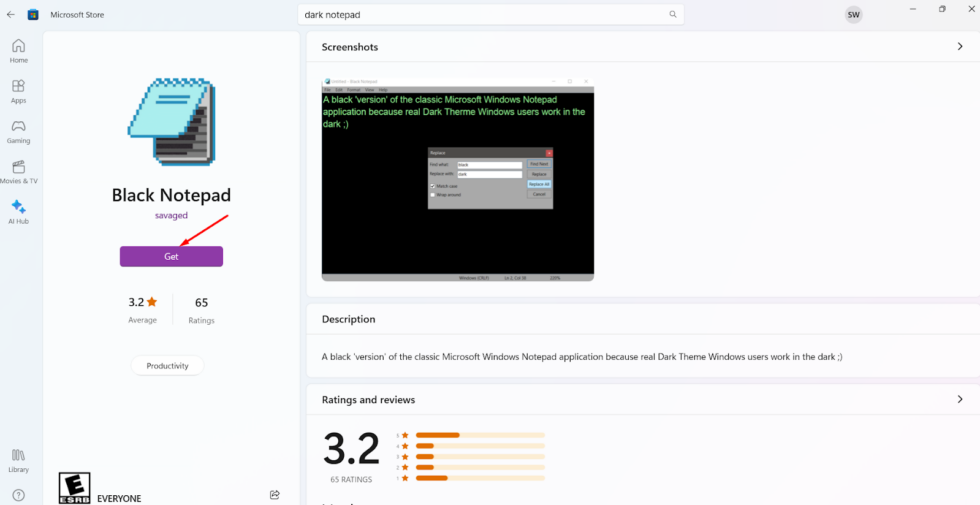
Task: Click the search magnifier icon
Action: 672,14
